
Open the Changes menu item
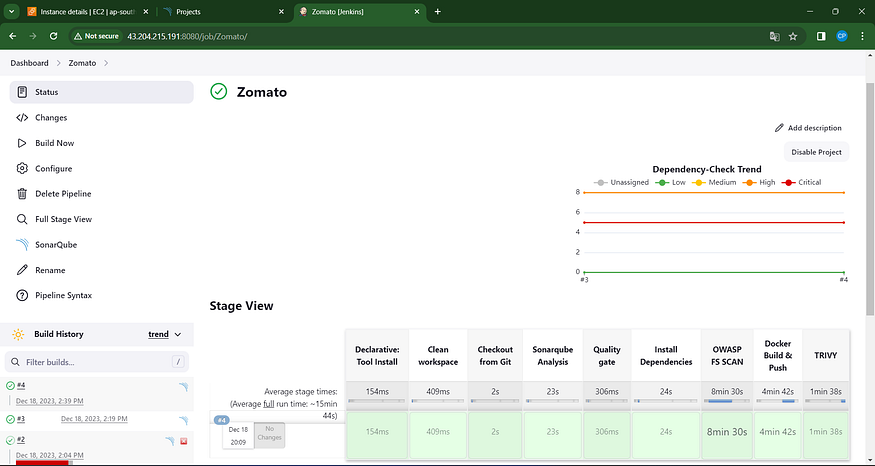coord(102,118)
